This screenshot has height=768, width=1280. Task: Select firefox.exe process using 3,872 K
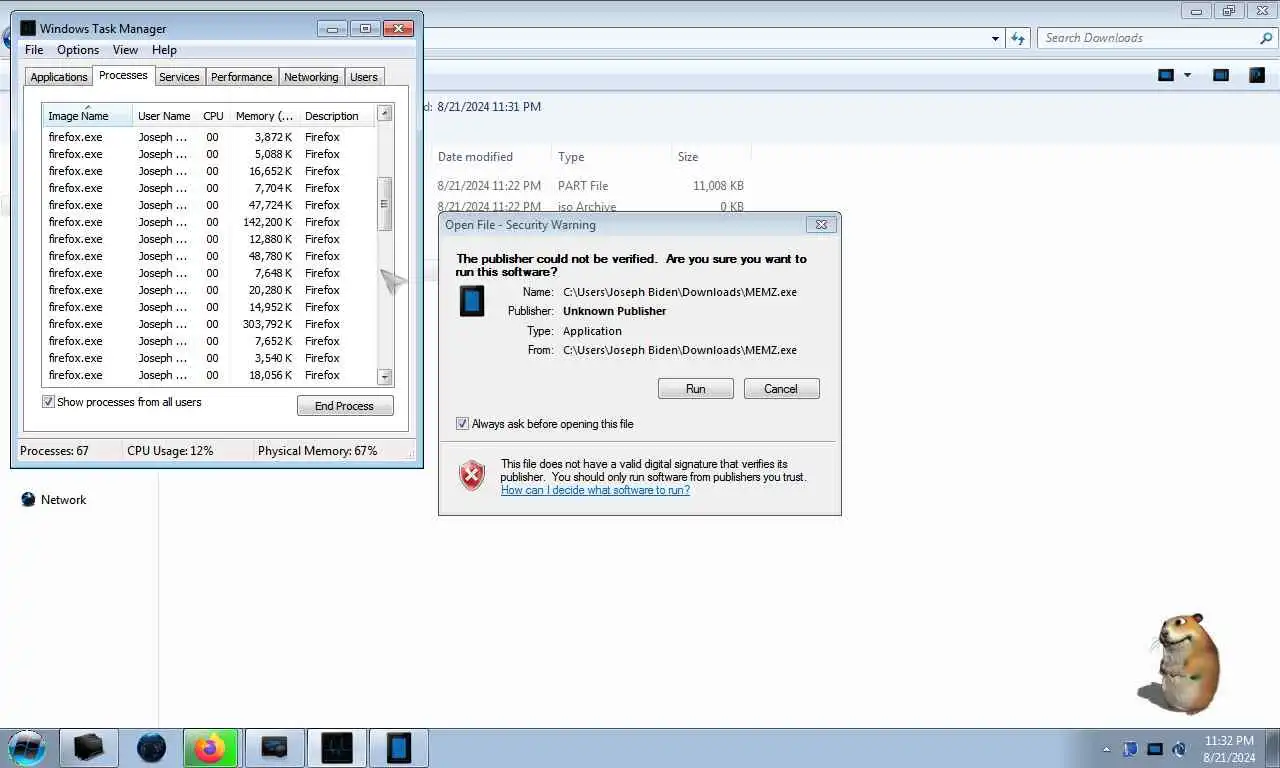[x=208, y=137]
